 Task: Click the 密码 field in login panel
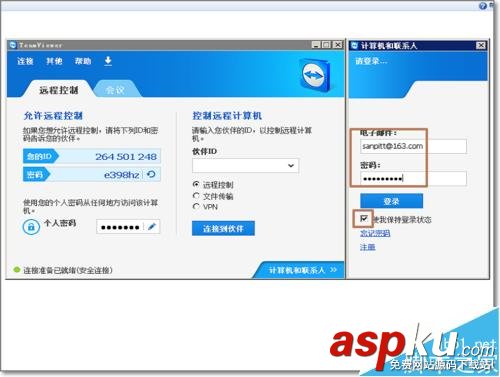click(413, 179)
